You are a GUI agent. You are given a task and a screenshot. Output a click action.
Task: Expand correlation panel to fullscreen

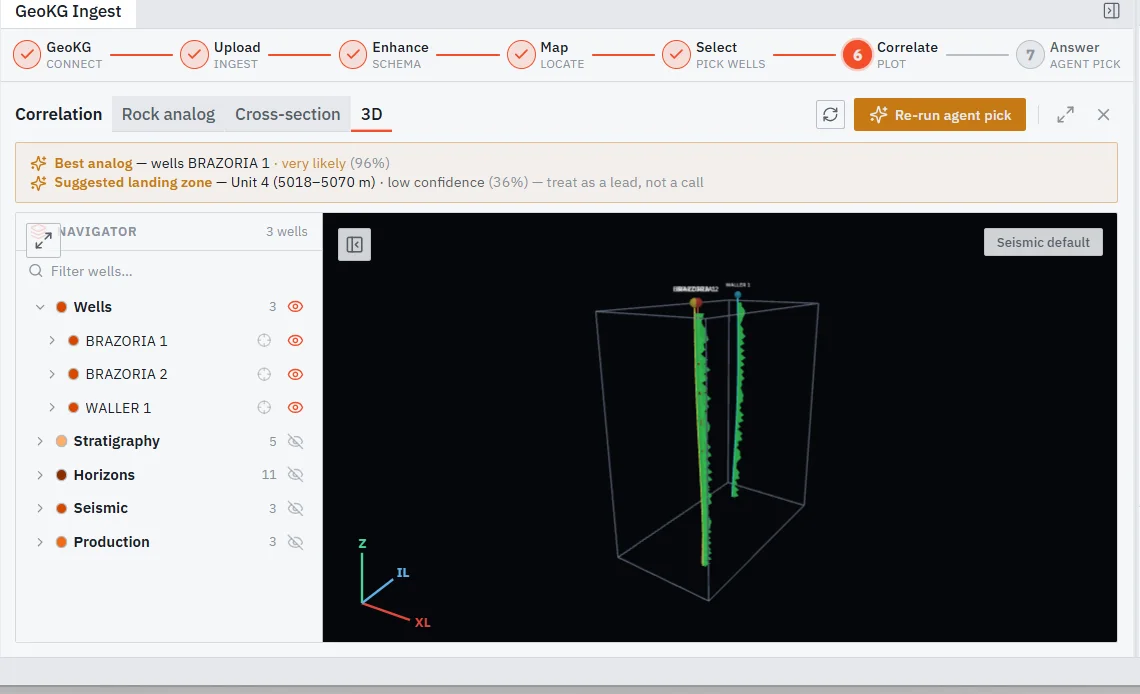[1065, 115]
